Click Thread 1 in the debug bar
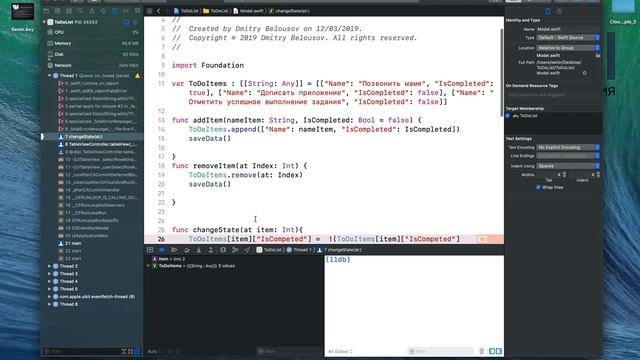The width and height of the screenshot is (640, 360). pos(299,250)
